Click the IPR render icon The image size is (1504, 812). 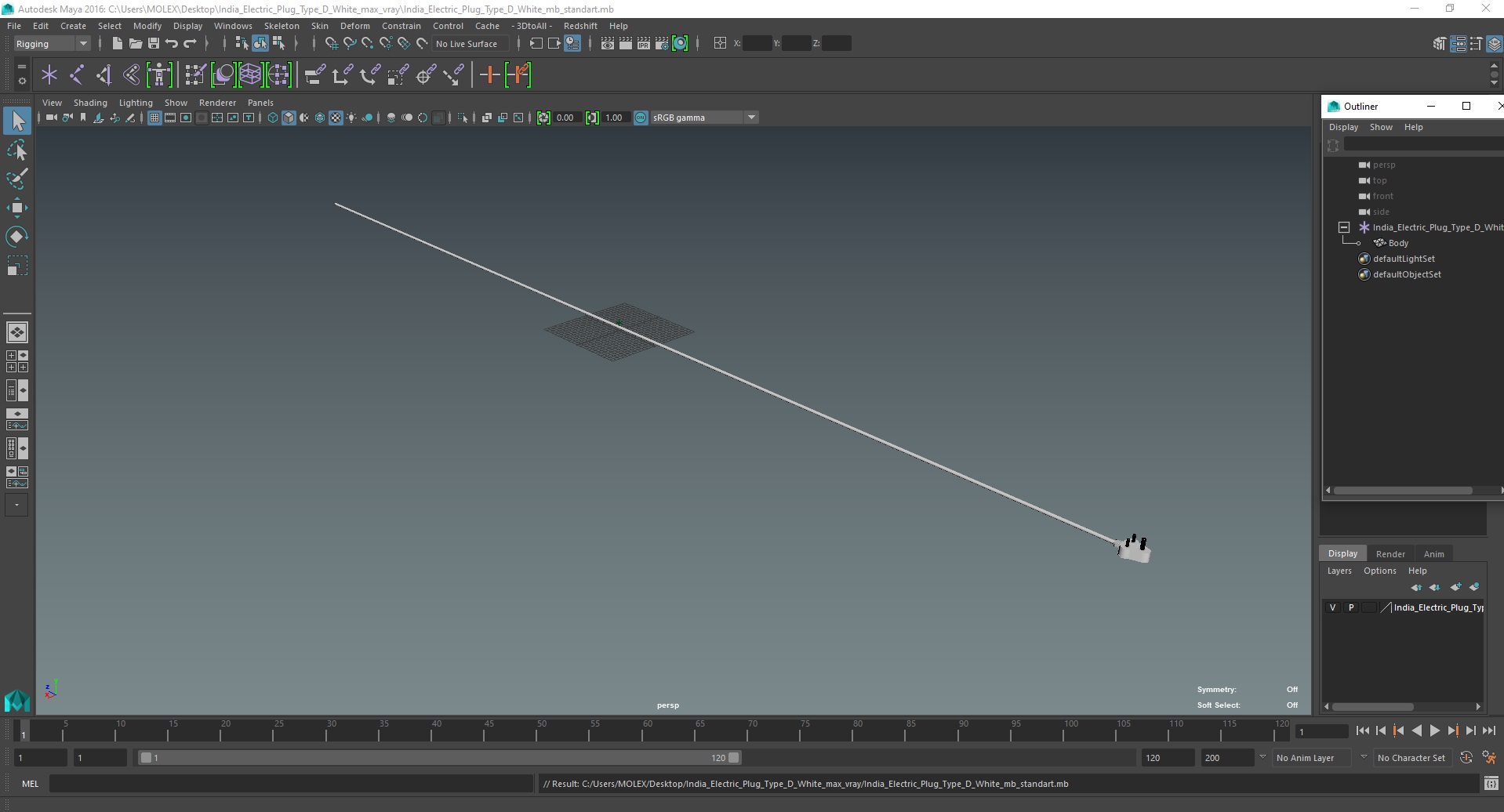point(644,44)
